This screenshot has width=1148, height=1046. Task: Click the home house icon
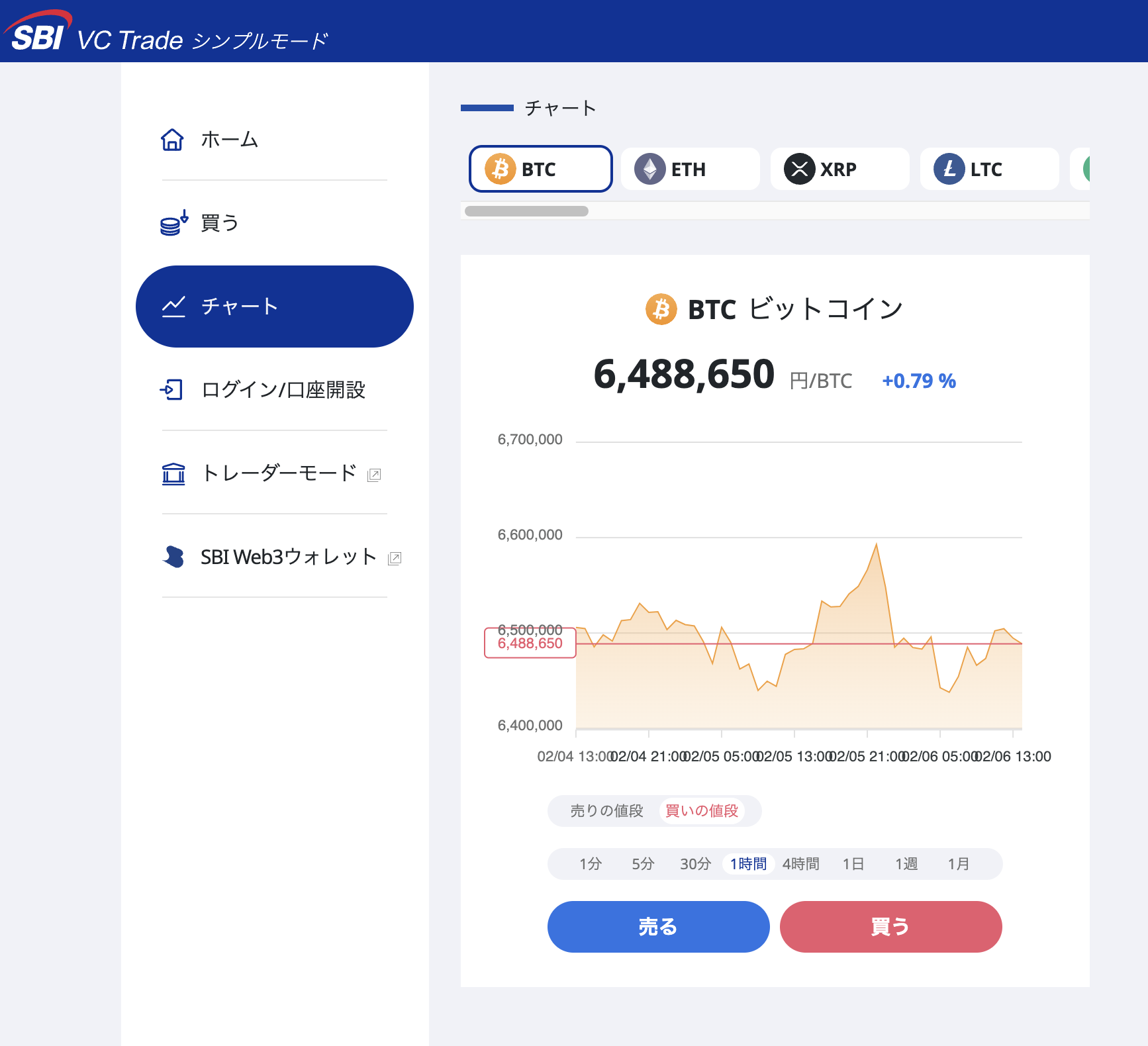tap(172, 140)
